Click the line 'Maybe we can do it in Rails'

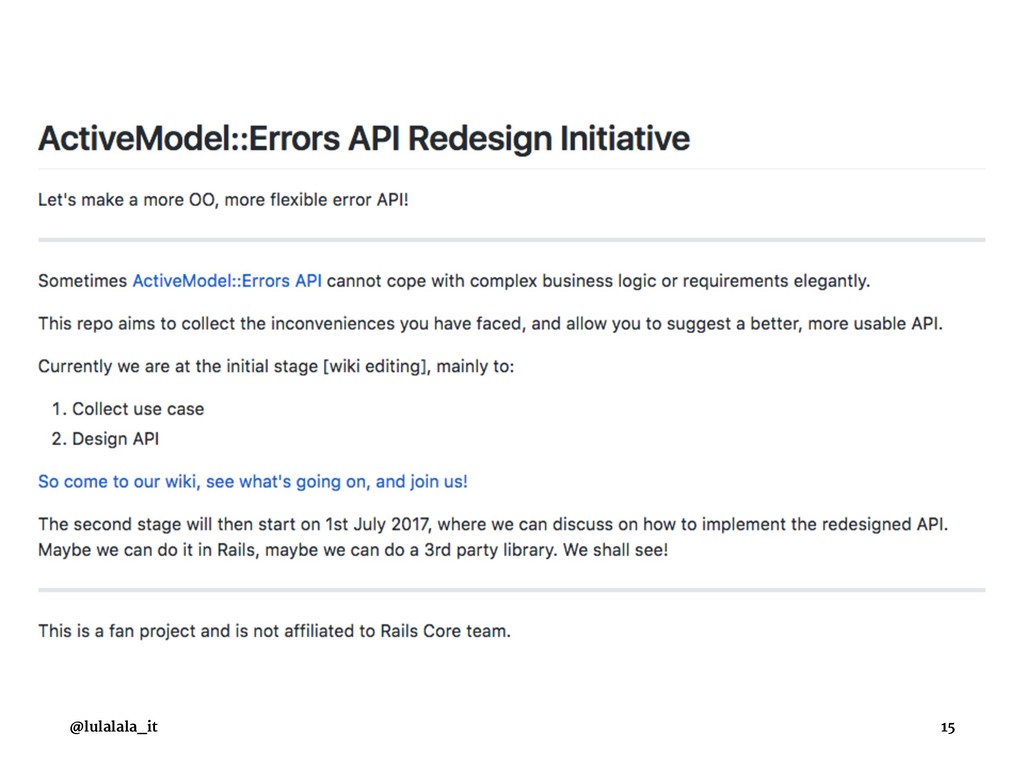click(x=353, y=550)
